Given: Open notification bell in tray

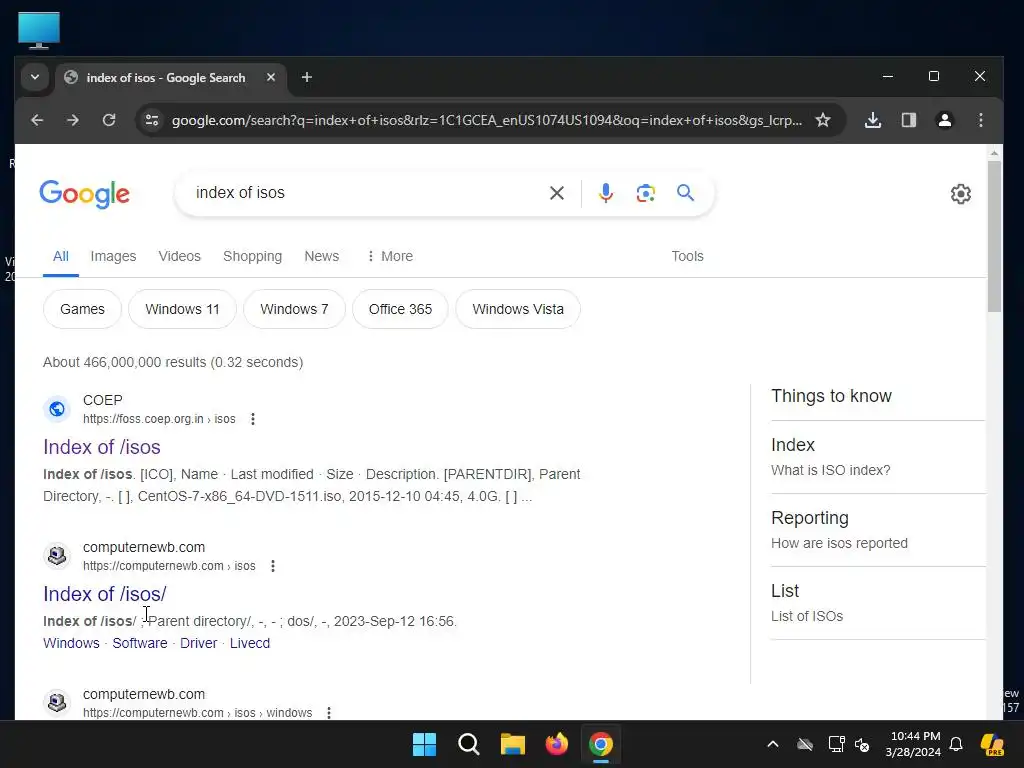Looking at the screenshot, I should coord(956,744).
